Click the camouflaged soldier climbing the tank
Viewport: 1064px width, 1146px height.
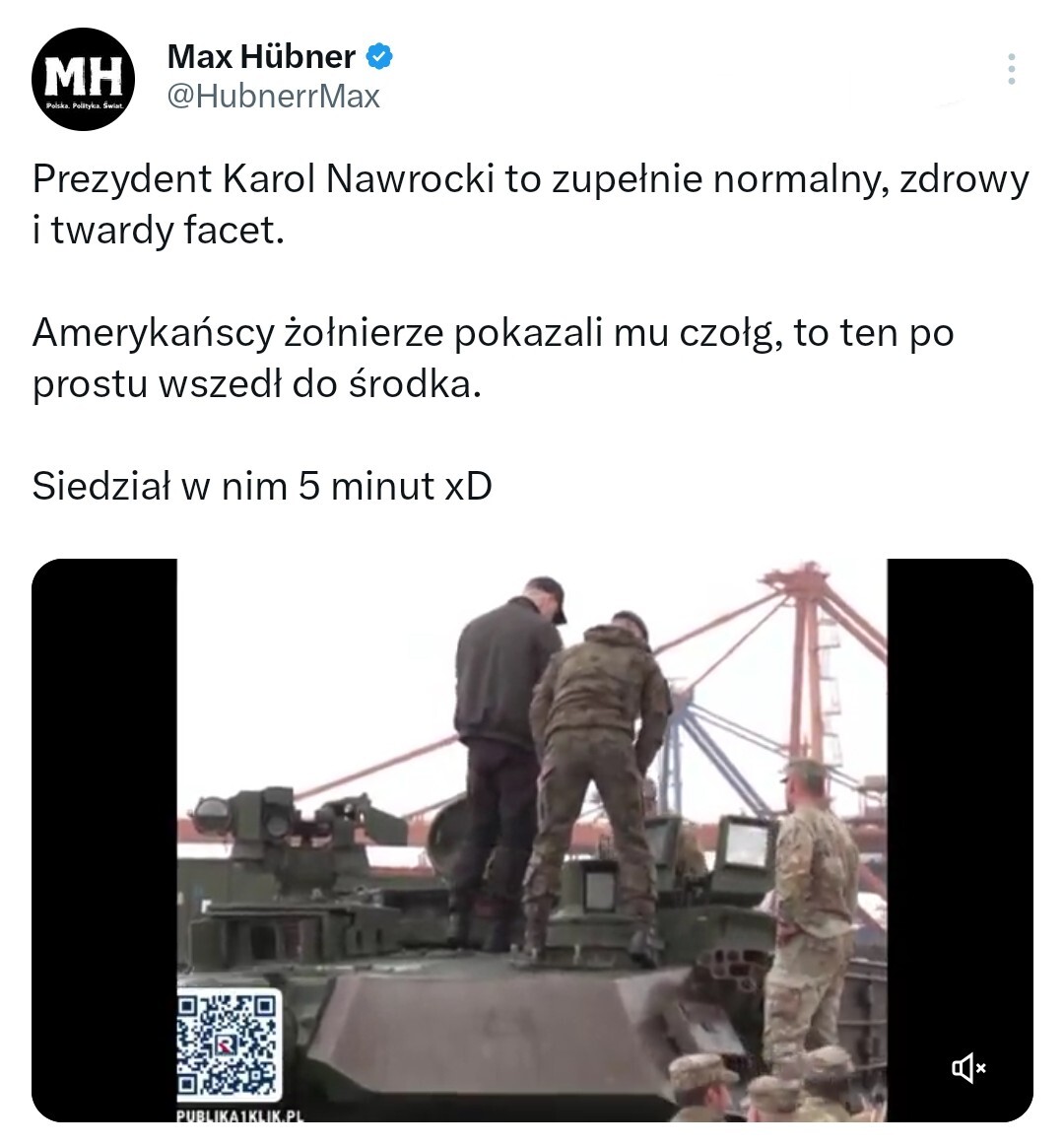pos(599,782)
